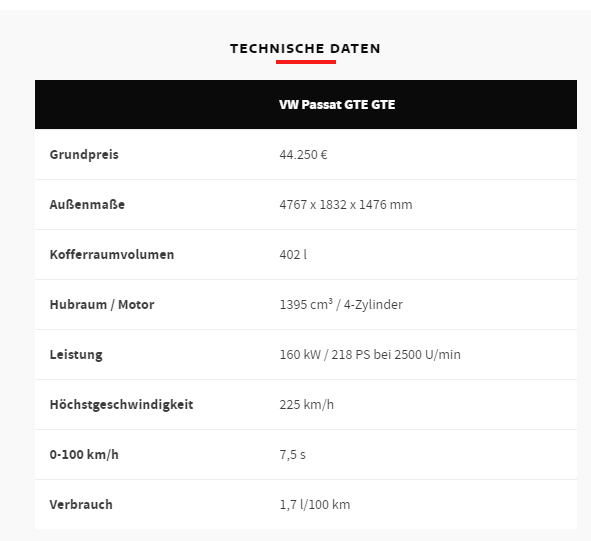The image size is (591, 541).
Task: Select the 7,5 s acceleration value
Action: [x=292, y=455]
